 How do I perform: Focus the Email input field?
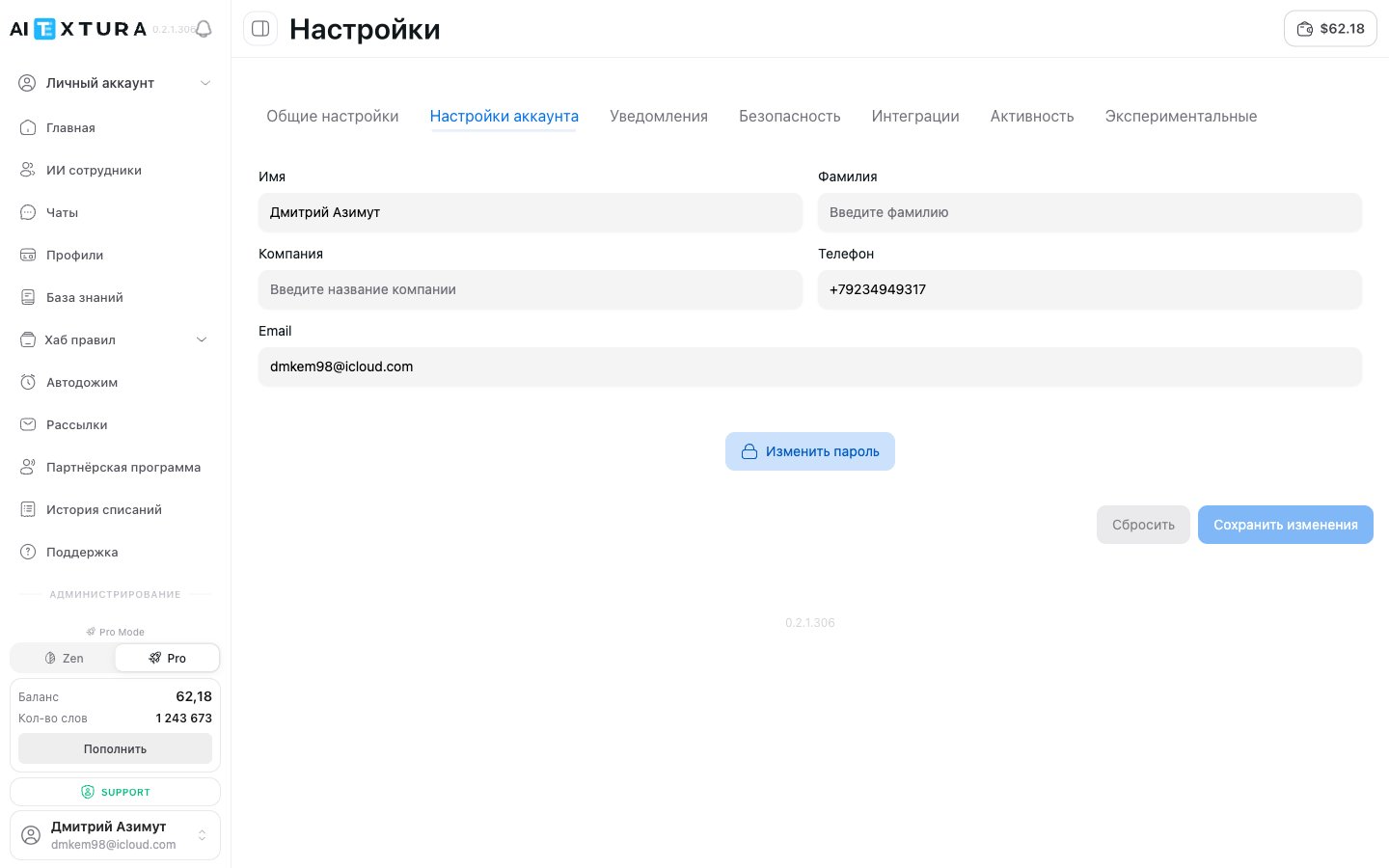tap(810, 366)
